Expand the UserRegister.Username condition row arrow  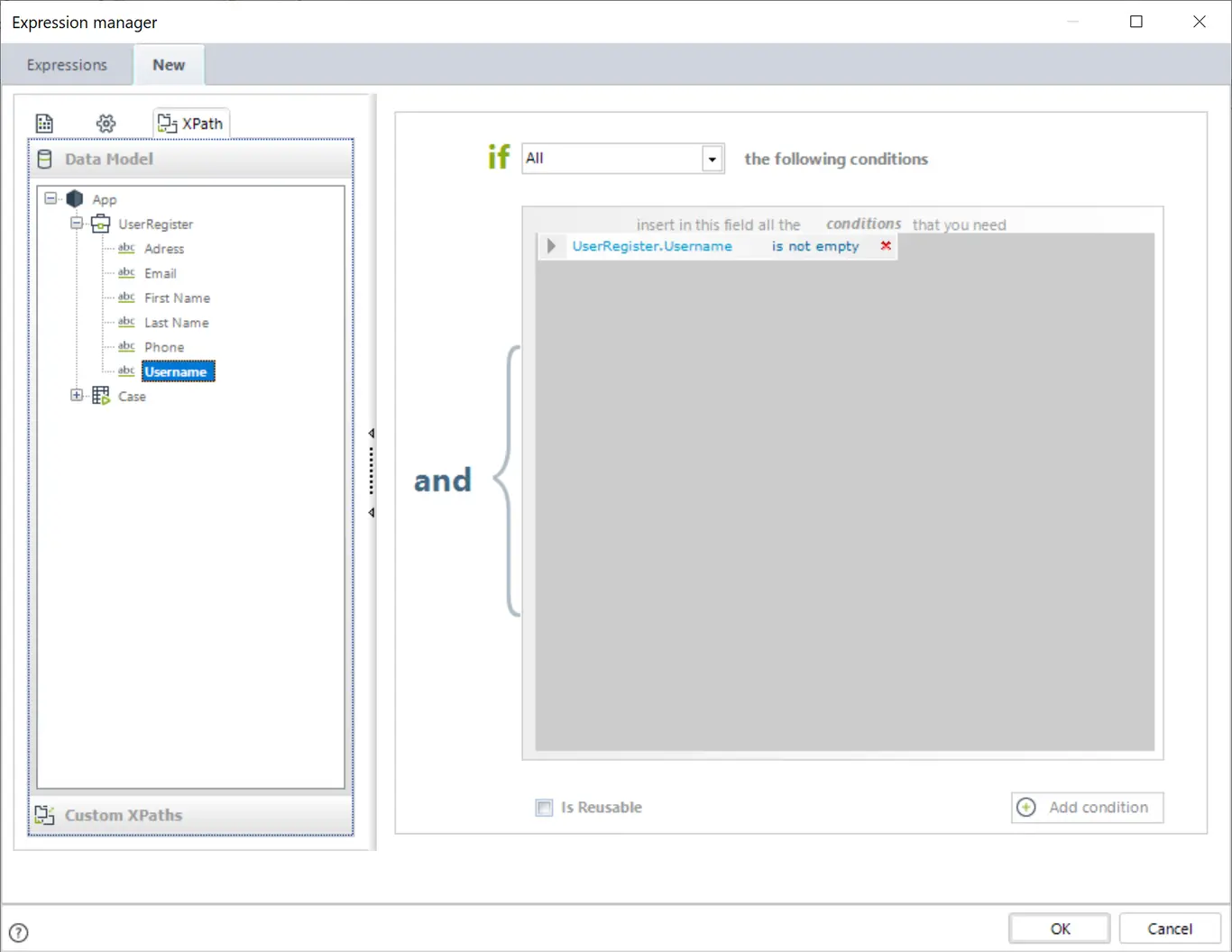(551, 246)
